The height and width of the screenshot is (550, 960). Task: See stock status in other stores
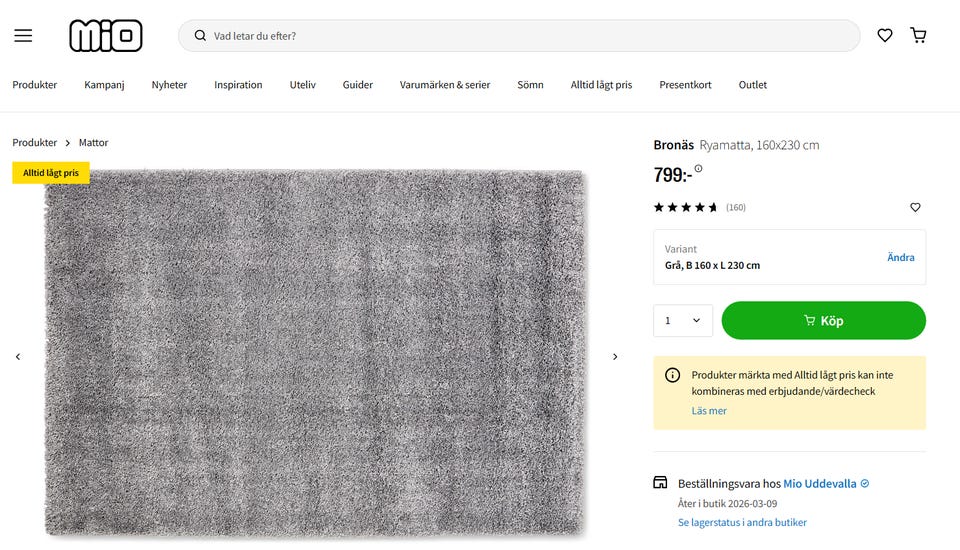click(742, 522)
